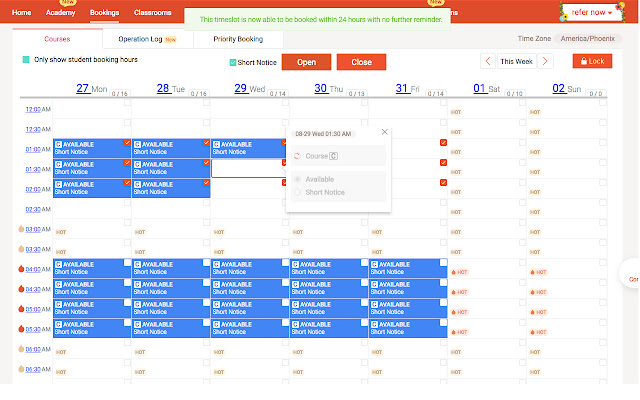Image resolution: width=640 pixels, height=400 pixels.
Task: Select the Short Notice radio option in popup
Action: coord(298,192)
